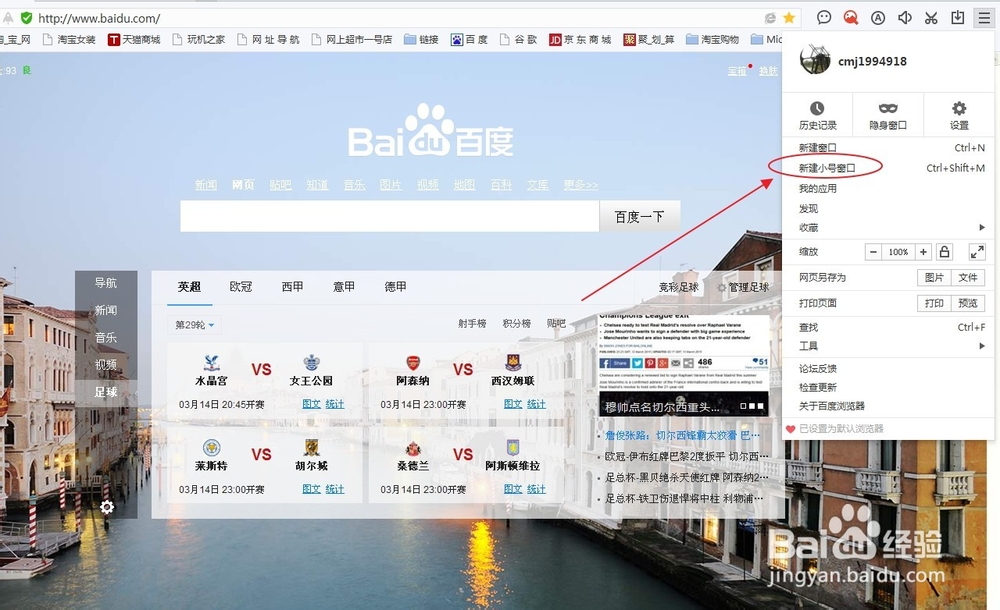Increase zoom with plus button

[923, 252]
